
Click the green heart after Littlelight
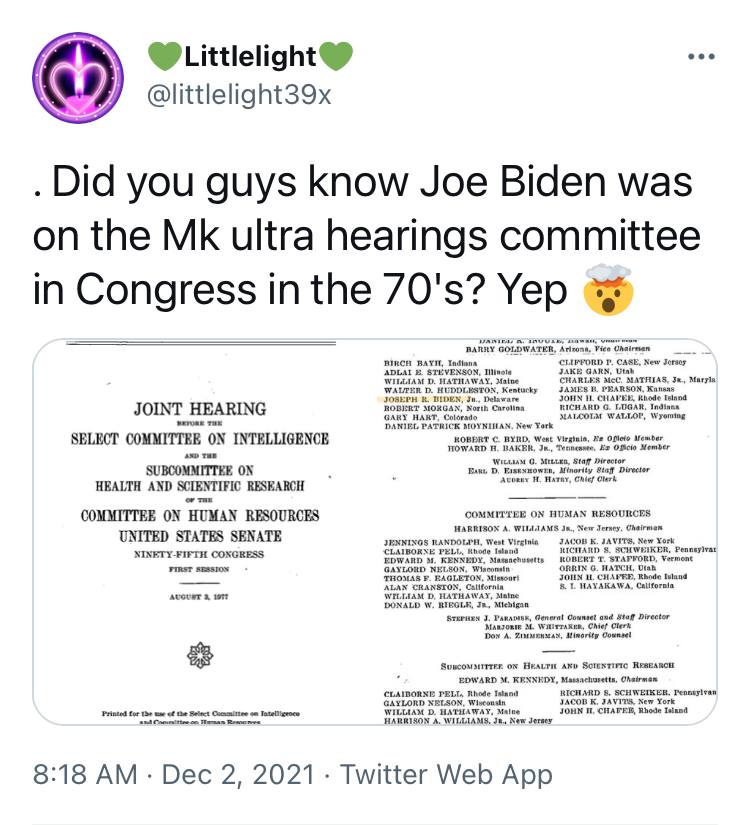(x=337, y=56)
